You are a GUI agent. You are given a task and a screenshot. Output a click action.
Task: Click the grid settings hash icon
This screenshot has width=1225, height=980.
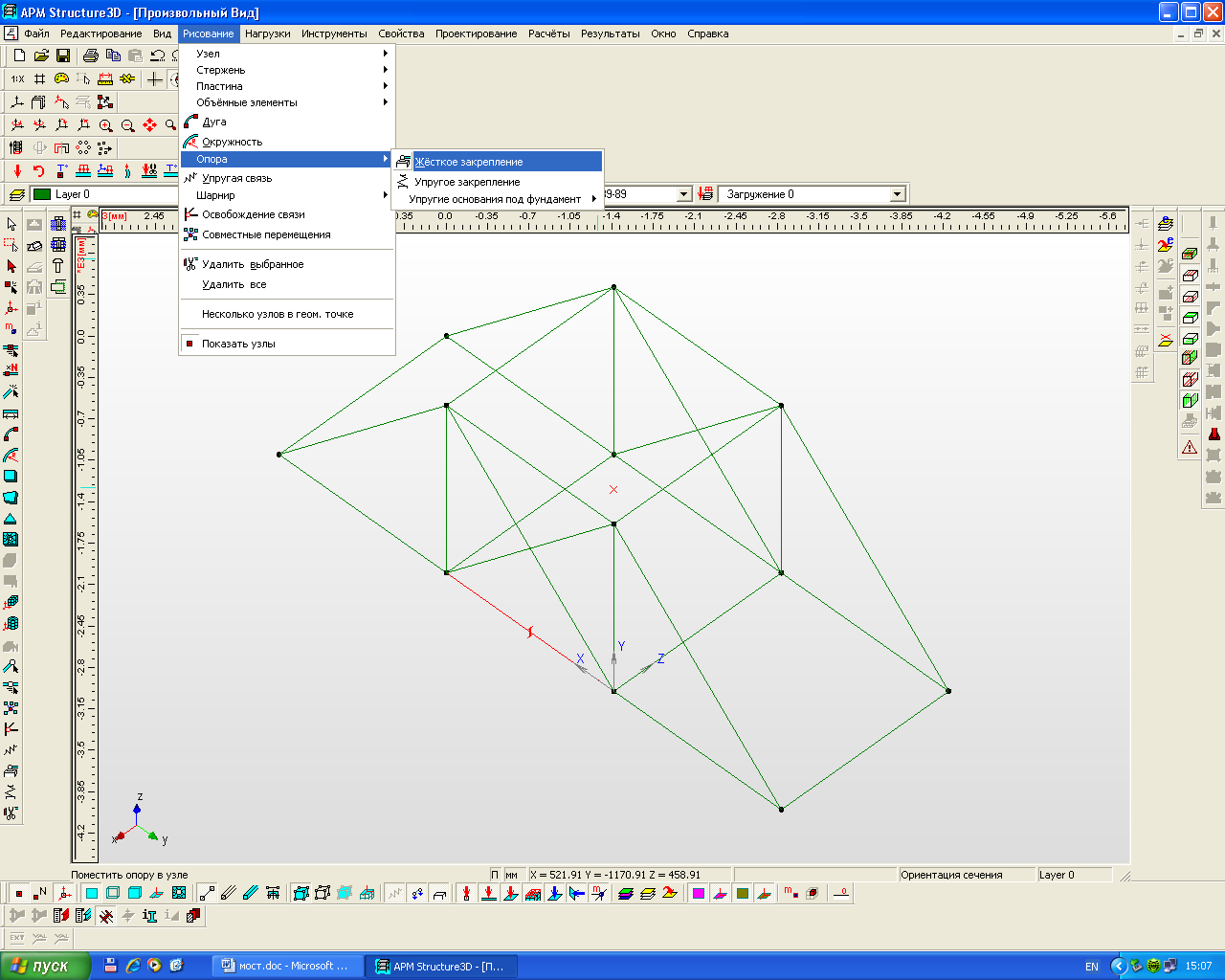pyautogui.click(x=39, y=78)
